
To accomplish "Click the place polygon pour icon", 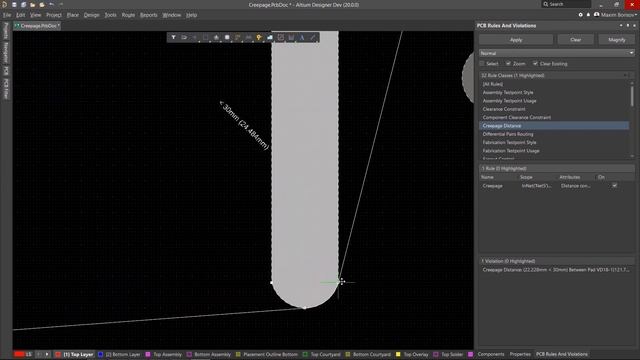I will (x=270, y=38).
